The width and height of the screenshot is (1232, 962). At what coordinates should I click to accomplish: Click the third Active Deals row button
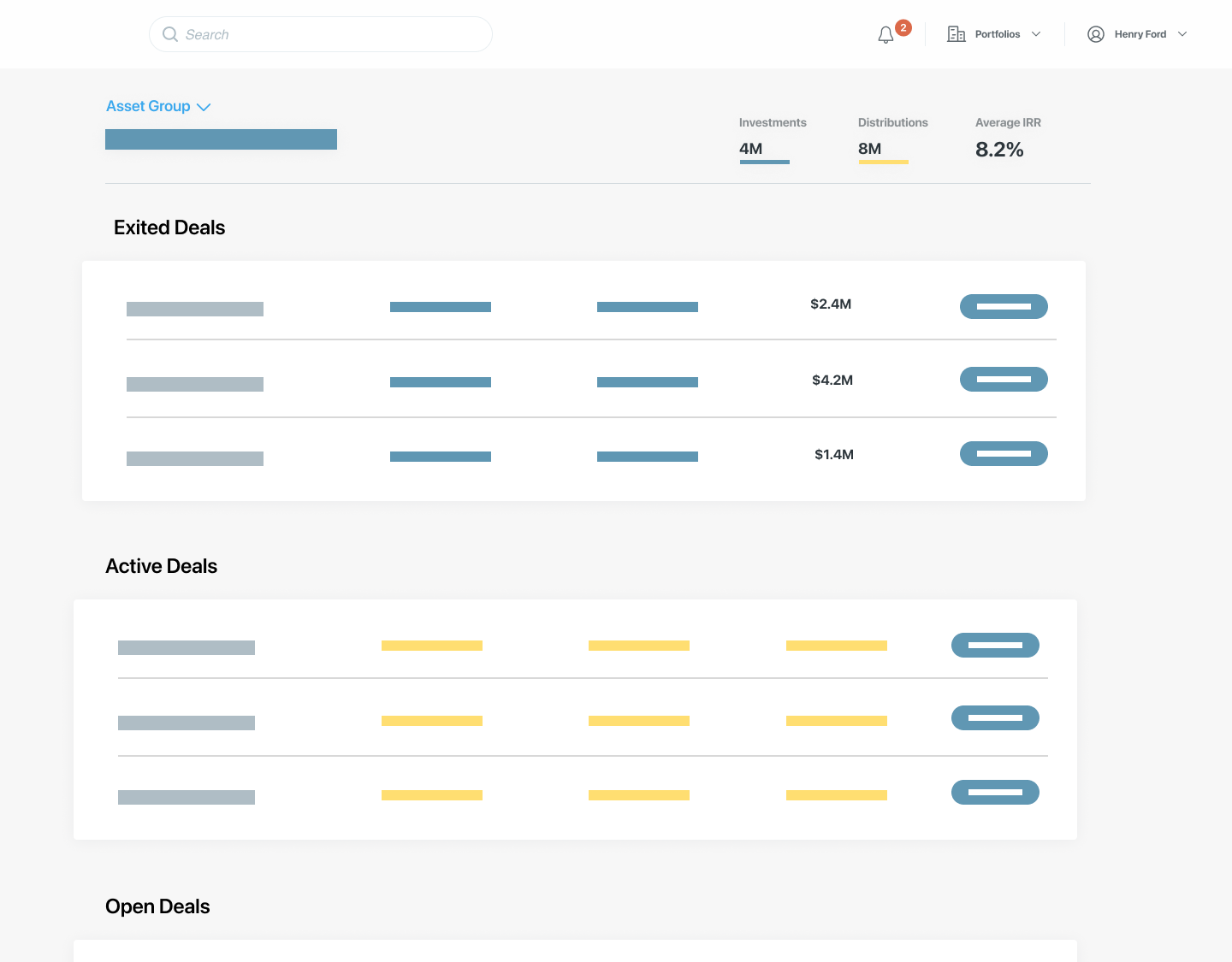point(995,792)
